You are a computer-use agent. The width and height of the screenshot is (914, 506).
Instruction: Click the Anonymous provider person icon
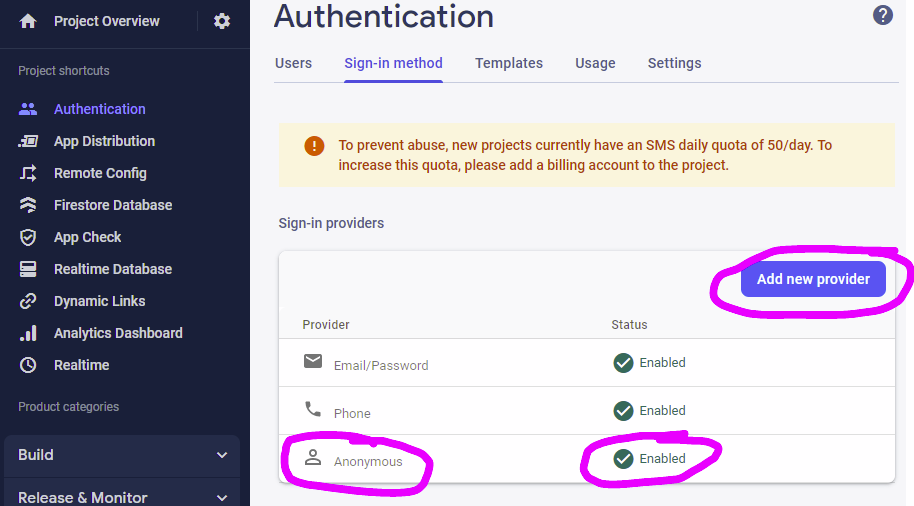point(313,457)
